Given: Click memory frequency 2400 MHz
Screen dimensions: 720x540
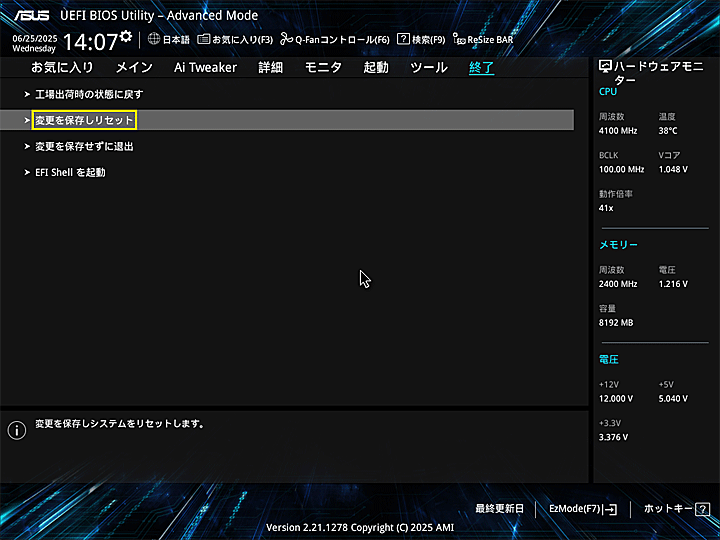Looking at the screenshot, I should (x=618, y=284).
